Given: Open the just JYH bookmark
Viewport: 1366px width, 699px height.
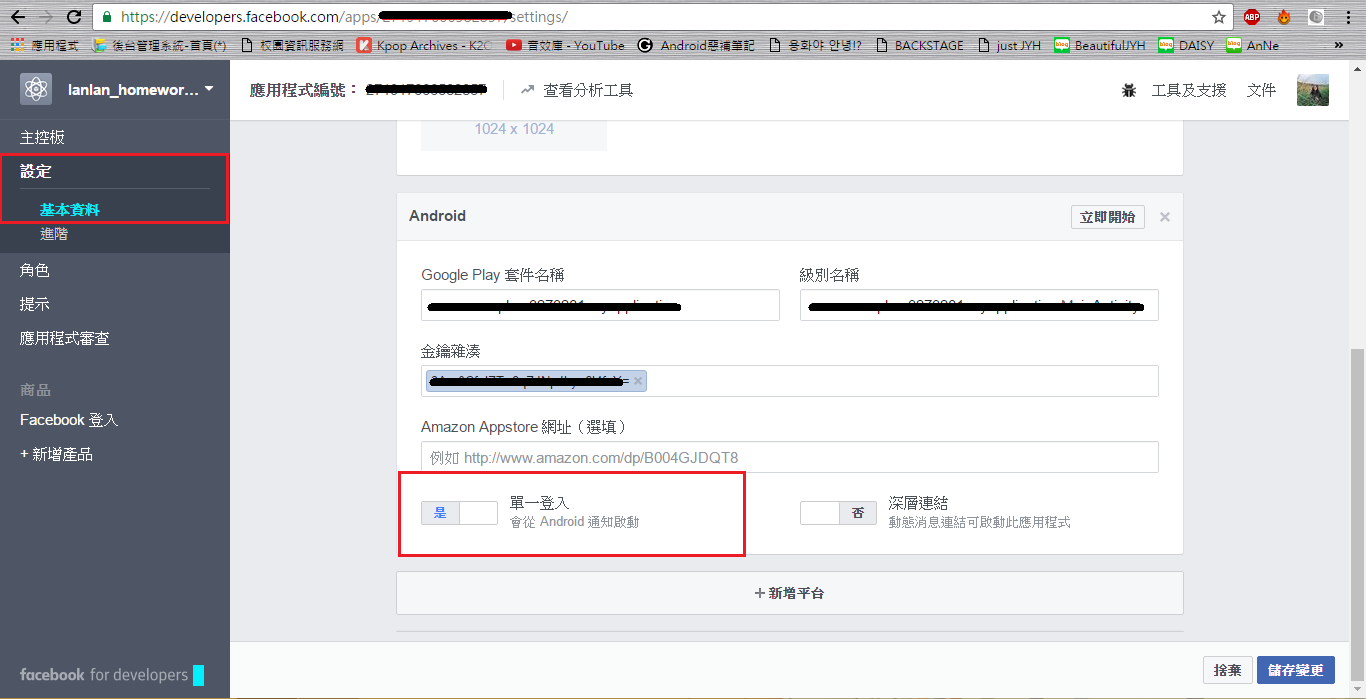Looking at the screenshot, I should (x=1010, y=45).
